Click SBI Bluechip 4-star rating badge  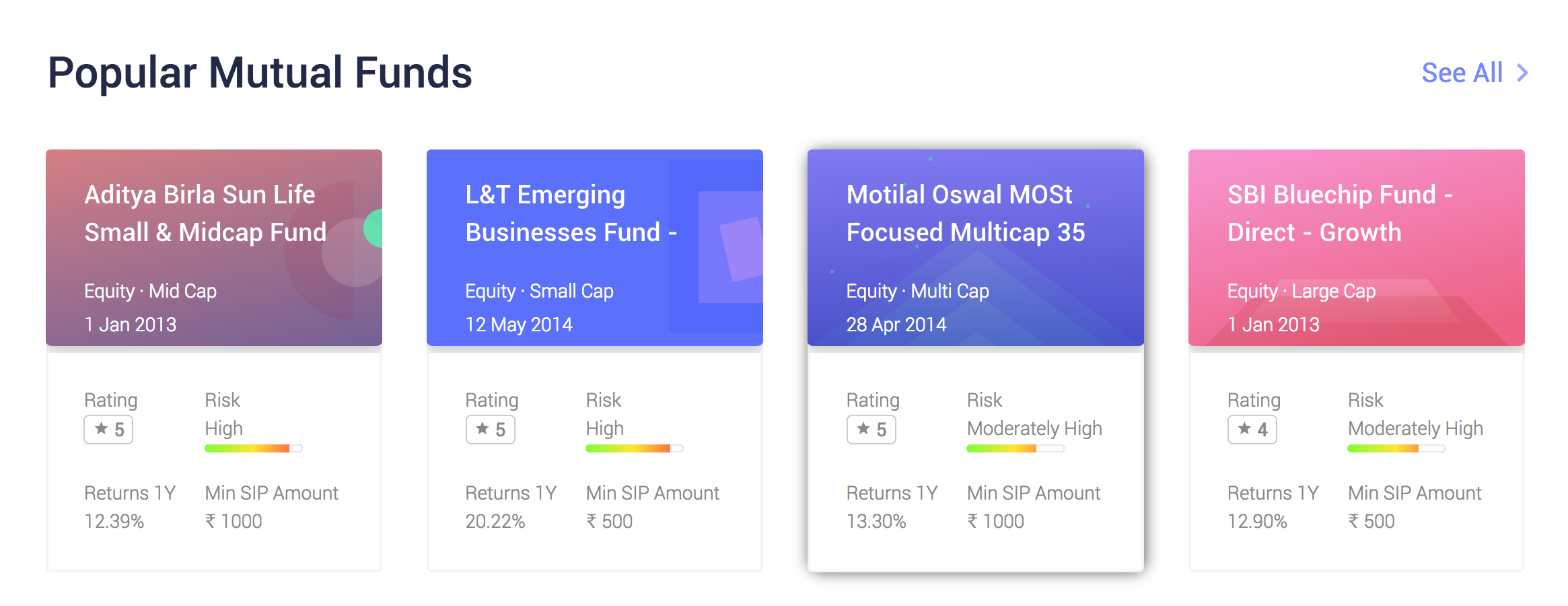tap(1252, 430)
